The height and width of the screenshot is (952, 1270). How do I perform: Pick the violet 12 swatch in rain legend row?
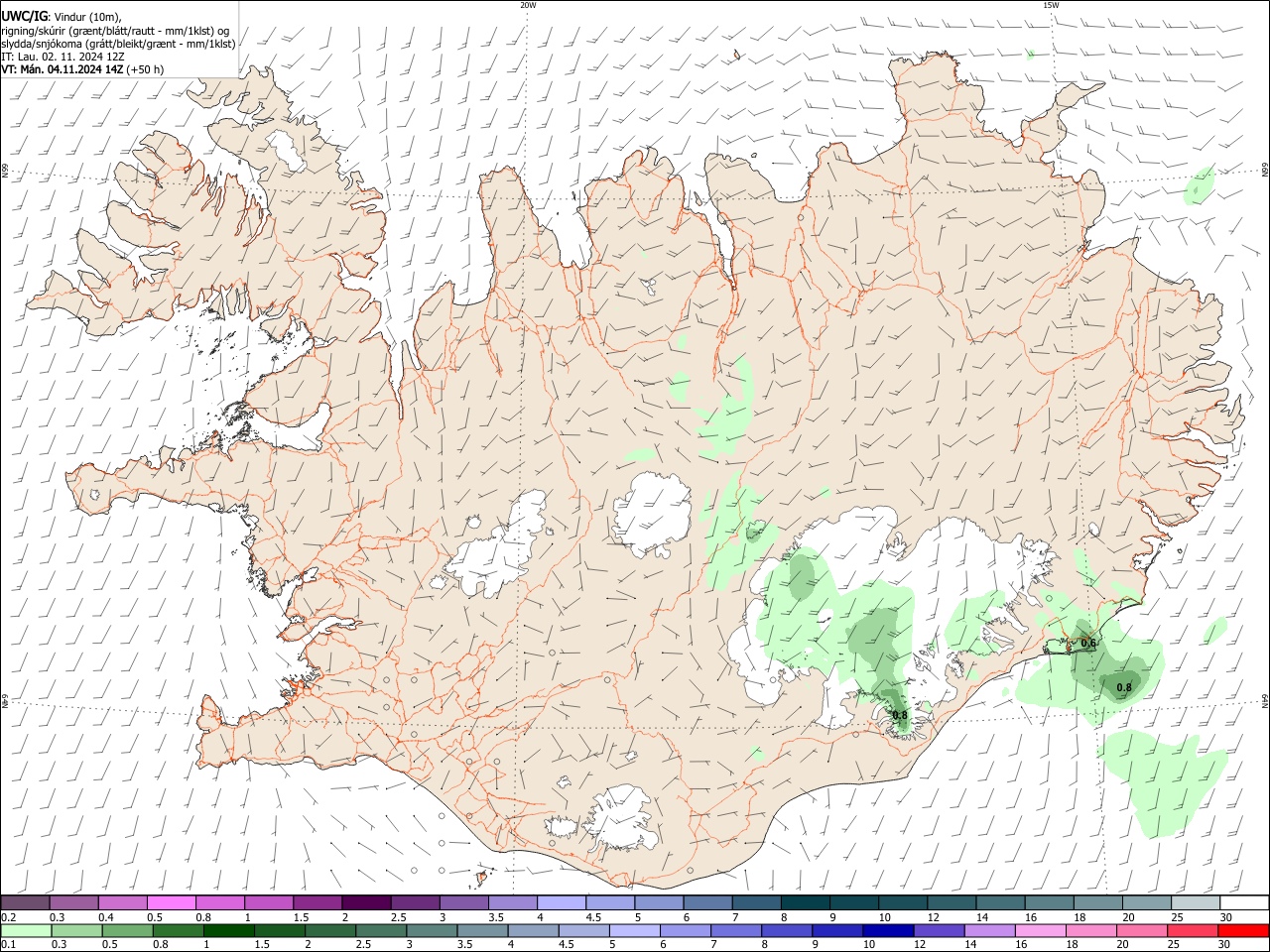click(938, 930)
